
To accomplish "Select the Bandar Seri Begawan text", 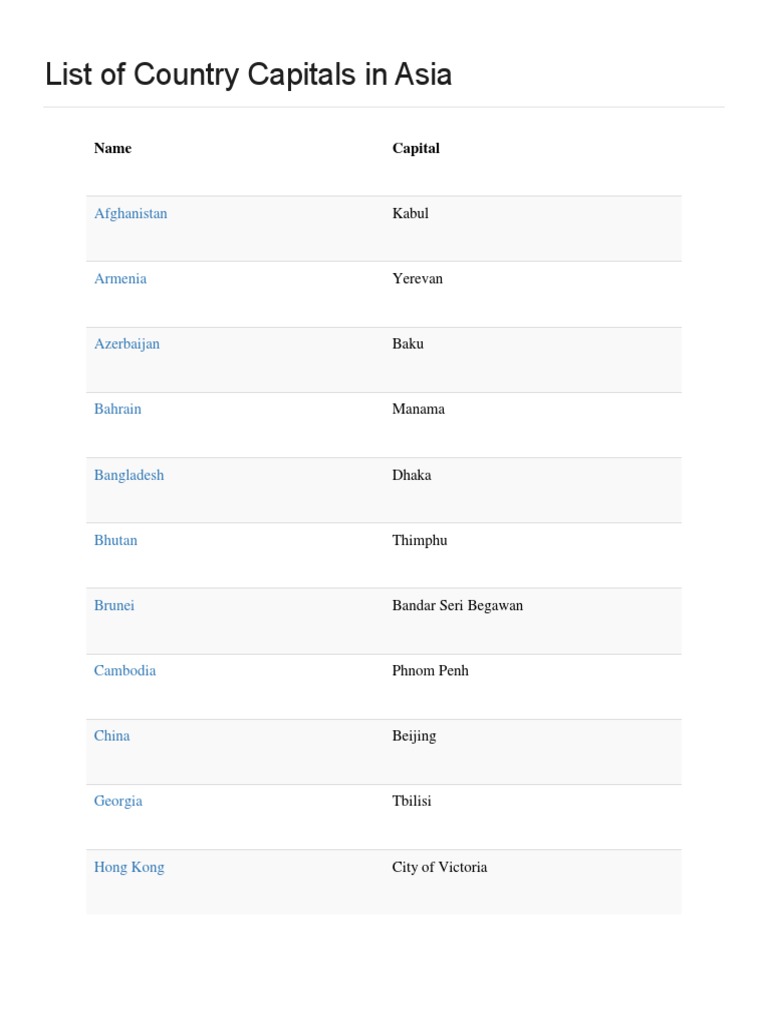I will click(x=457, y=605).
